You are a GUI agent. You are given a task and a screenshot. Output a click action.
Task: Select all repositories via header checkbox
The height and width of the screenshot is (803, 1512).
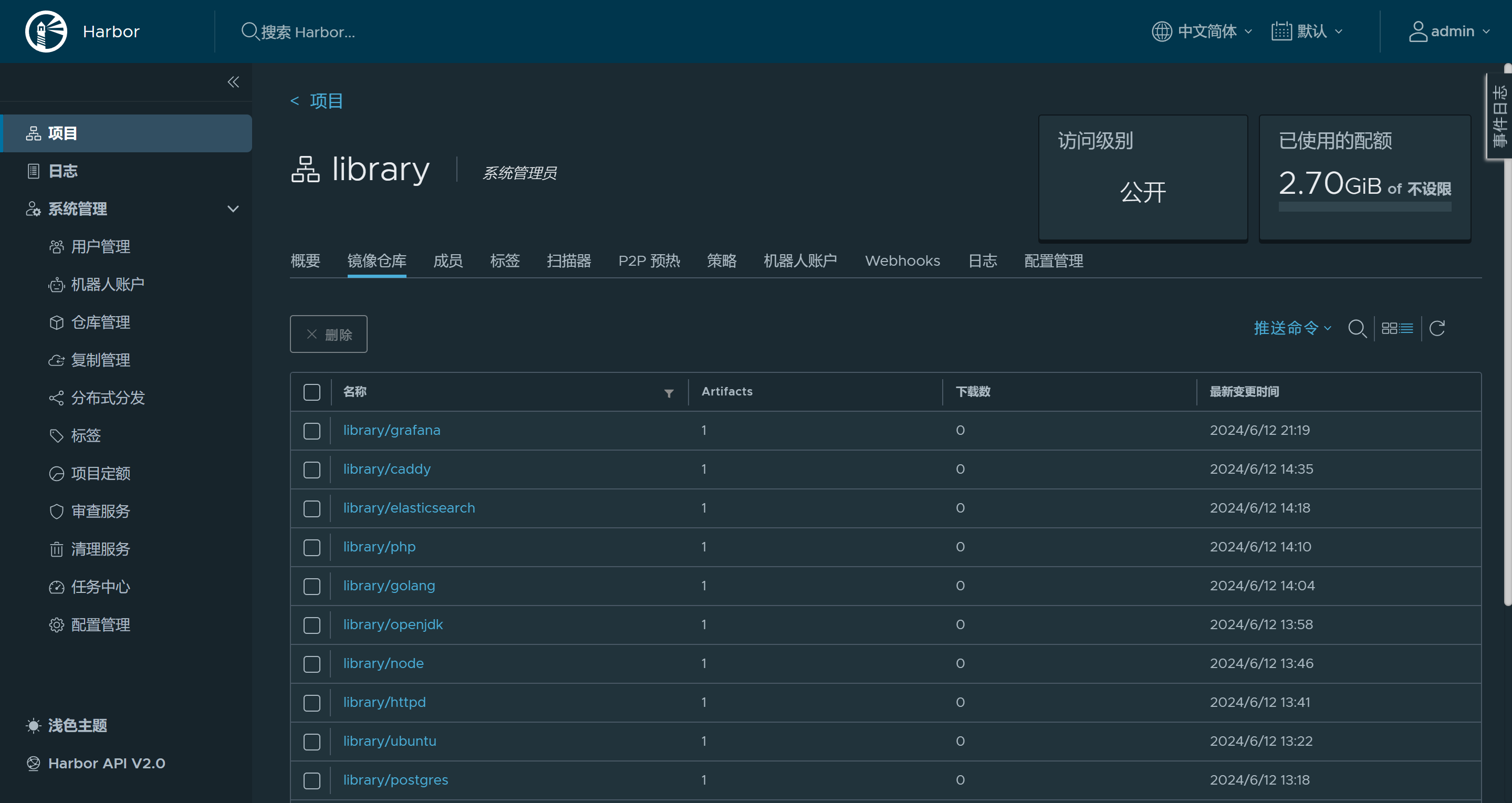pyautogui.click(x=311, y=391)
